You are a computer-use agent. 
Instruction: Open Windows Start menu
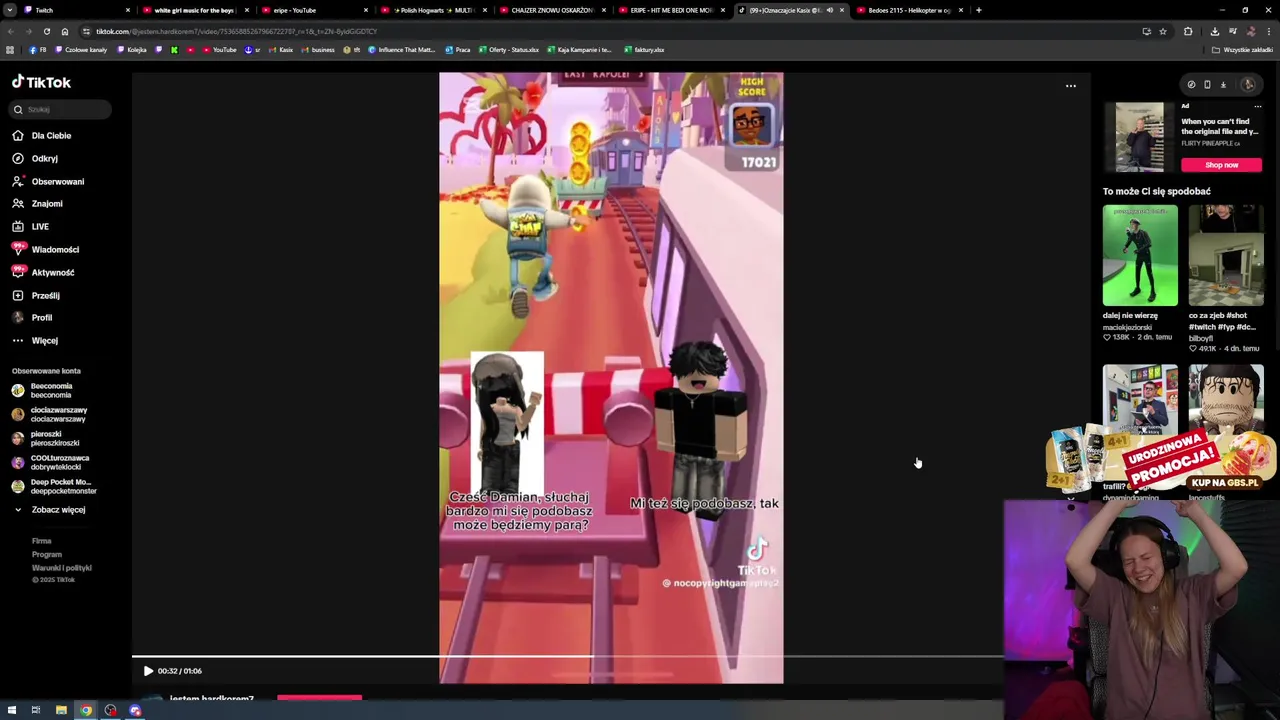(11, 710)
